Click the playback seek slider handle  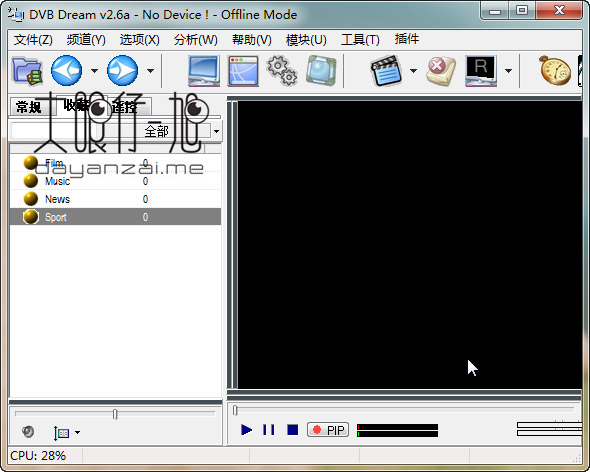pos(235,410)
